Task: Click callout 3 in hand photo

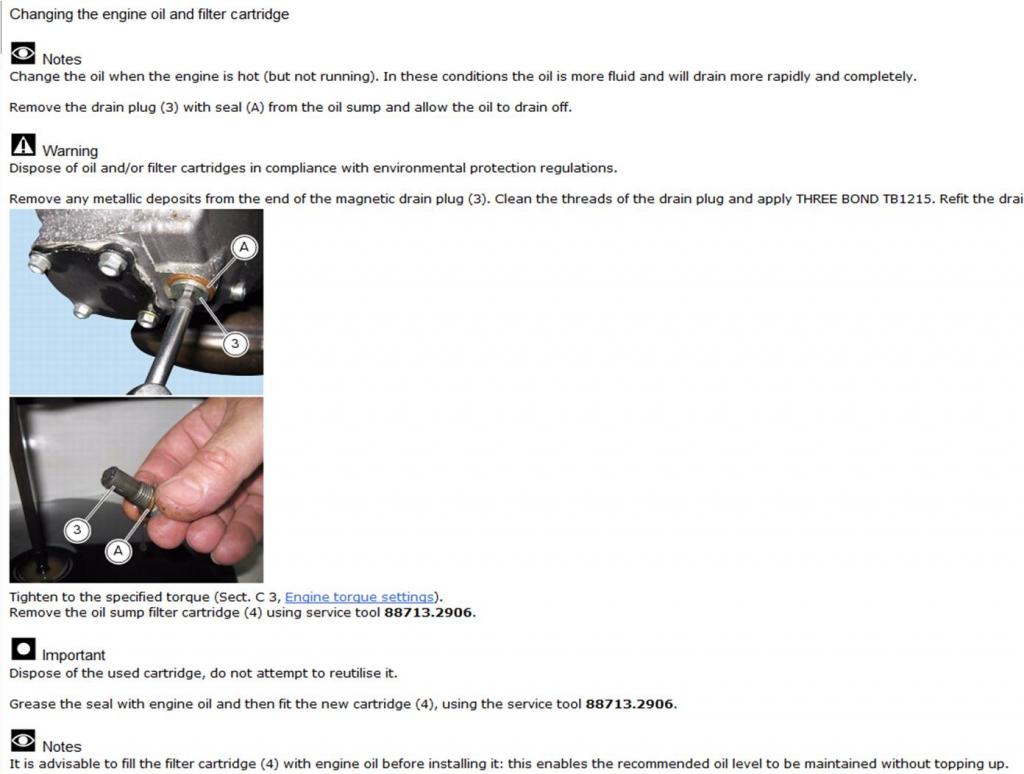Action: pyautogui.click(x=77, y=529)
